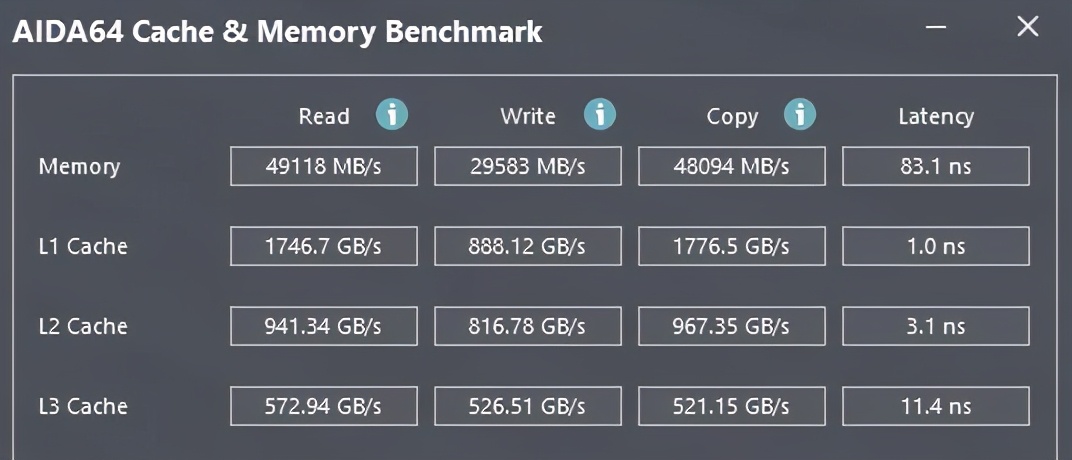Select the L2 Cache Copy 967.35 GB/s field
Screen dimensions: 1072x460
pyautogui.click(x=732, y=326)
